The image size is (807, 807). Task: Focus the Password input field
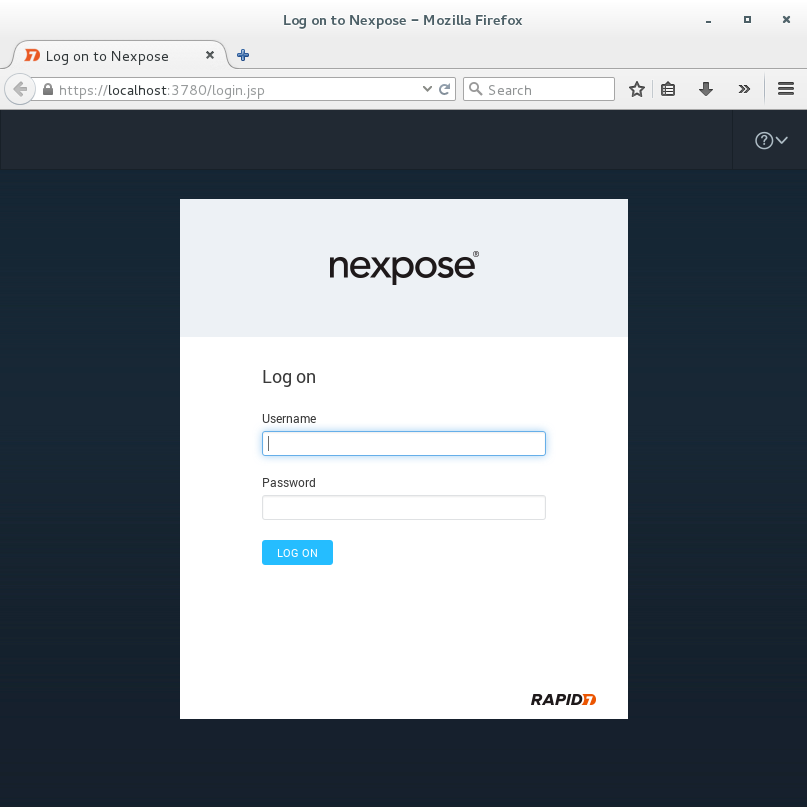[x=404, y=507]
